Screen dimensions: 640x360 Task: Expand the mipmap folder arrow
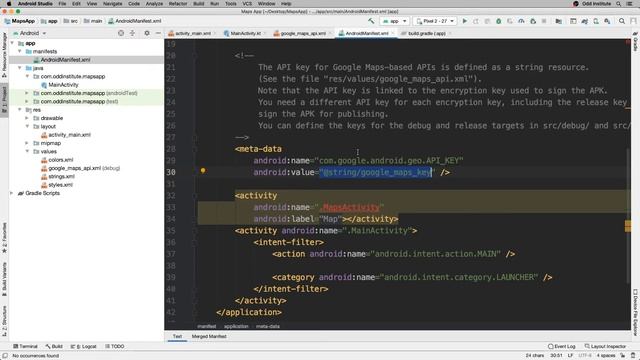(x=27, y=143)
